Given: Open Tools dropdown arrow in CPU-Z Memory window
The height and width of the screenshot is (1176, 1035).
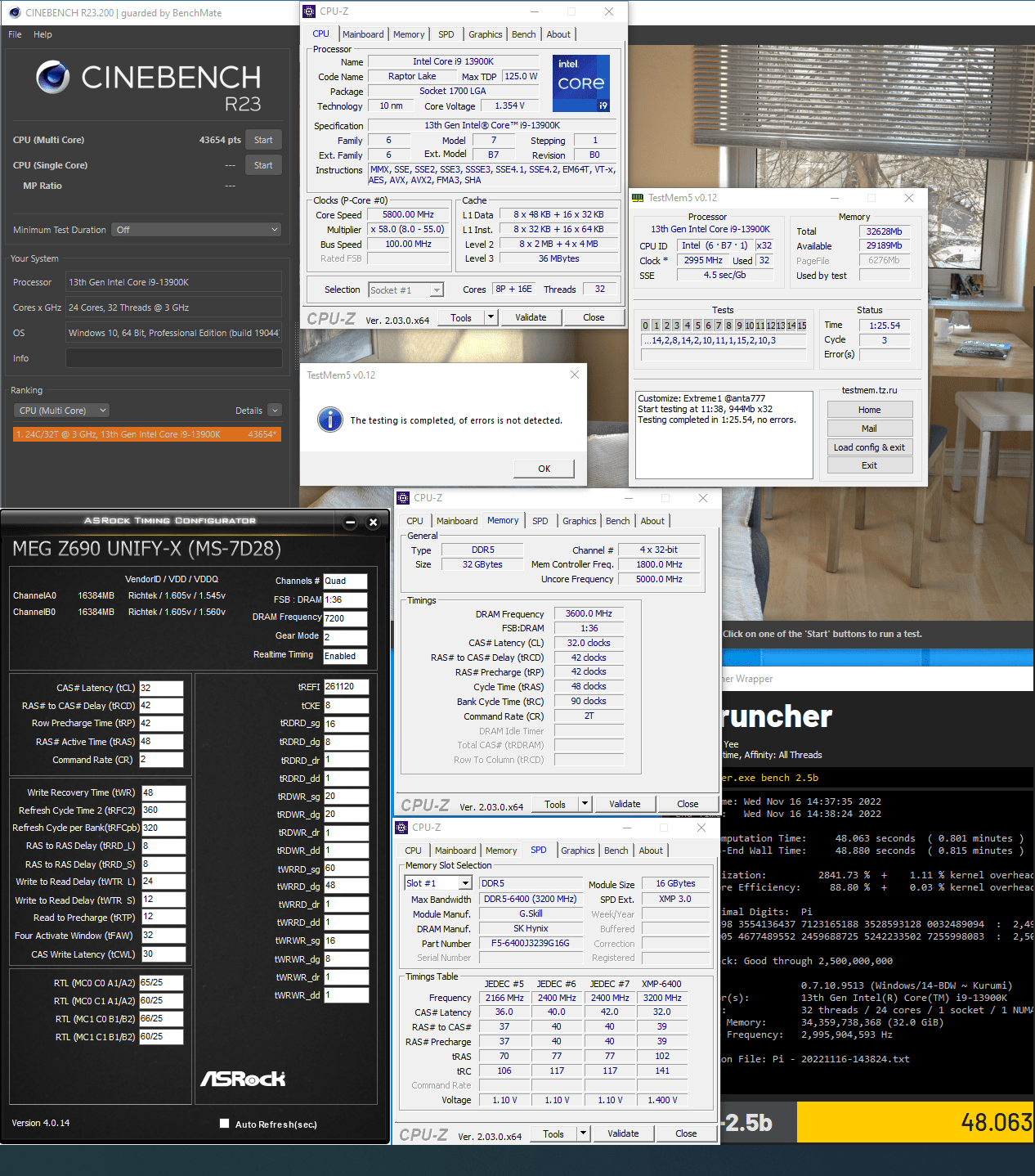Looking at the screenshot, I should [x=585, y=804].
